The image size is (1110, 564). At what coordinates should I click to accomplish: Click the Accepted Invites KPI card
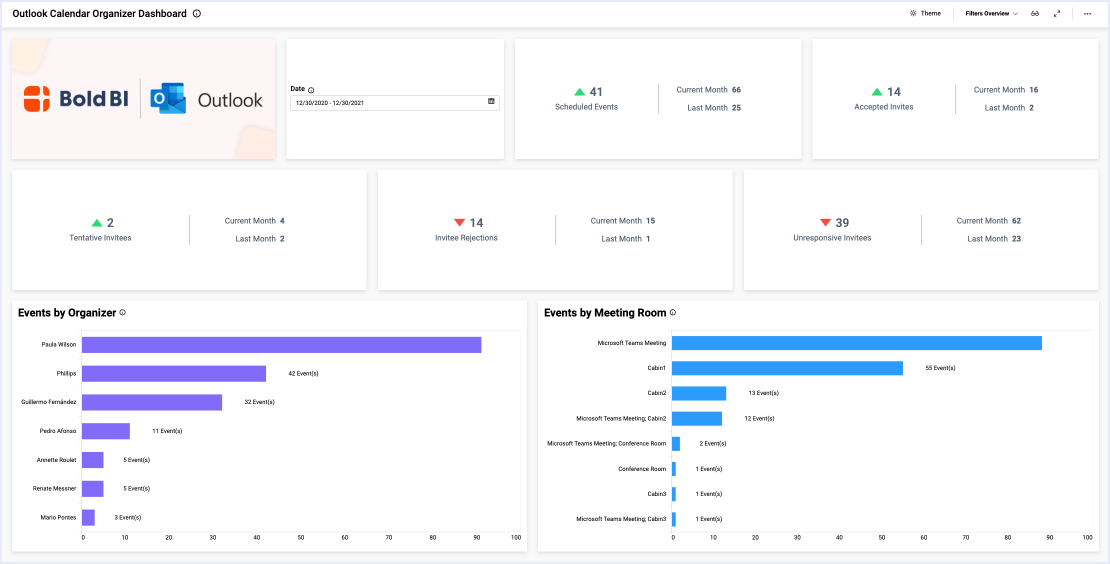(x=884, y=98)
